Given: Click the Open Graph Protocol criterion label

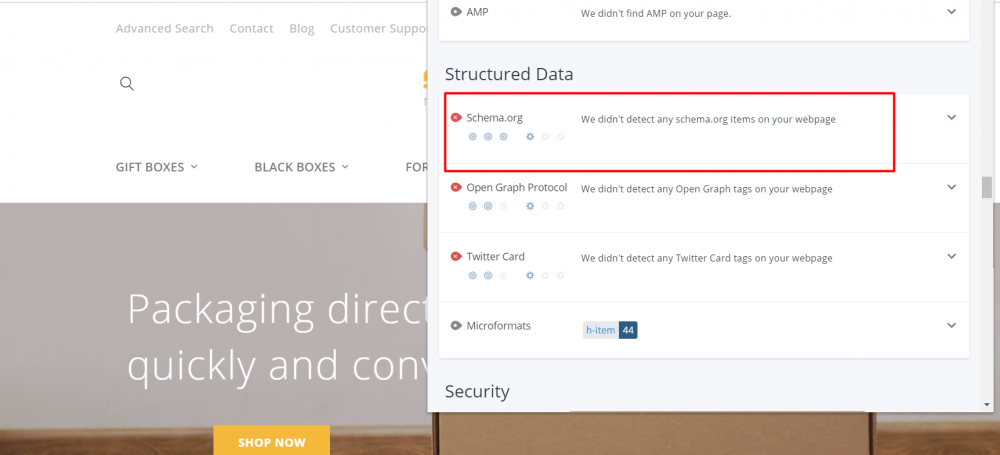Looking at the screenshot, I should tap(517, 188).
